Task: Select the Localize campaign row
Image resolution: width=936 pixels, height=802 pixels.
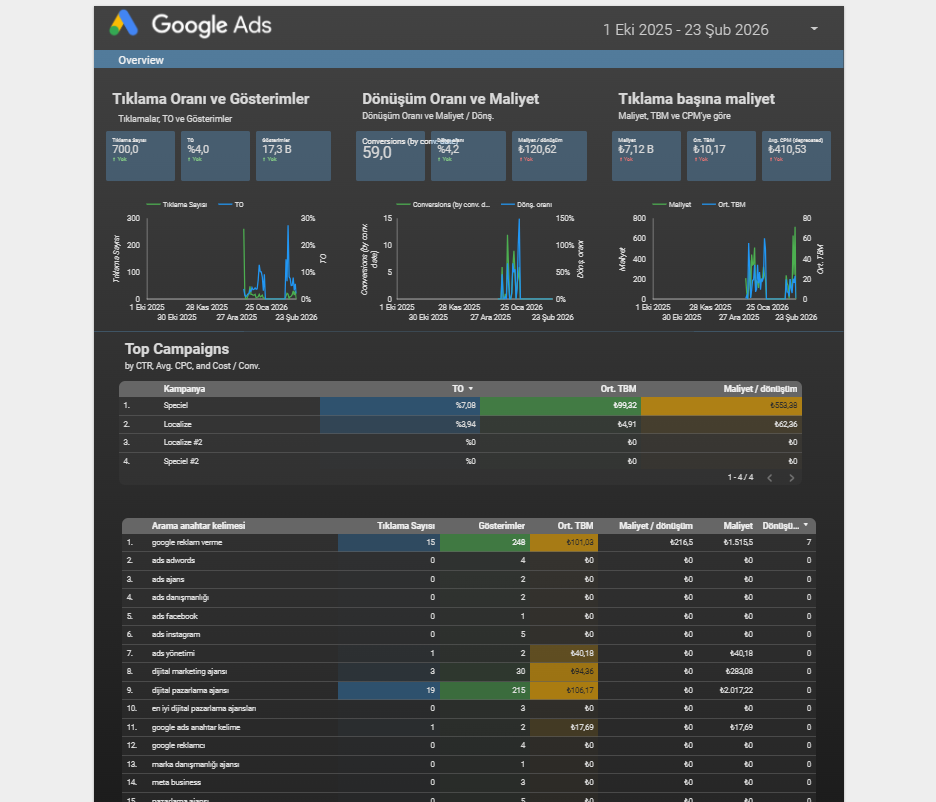Action: tap(177, 424)
